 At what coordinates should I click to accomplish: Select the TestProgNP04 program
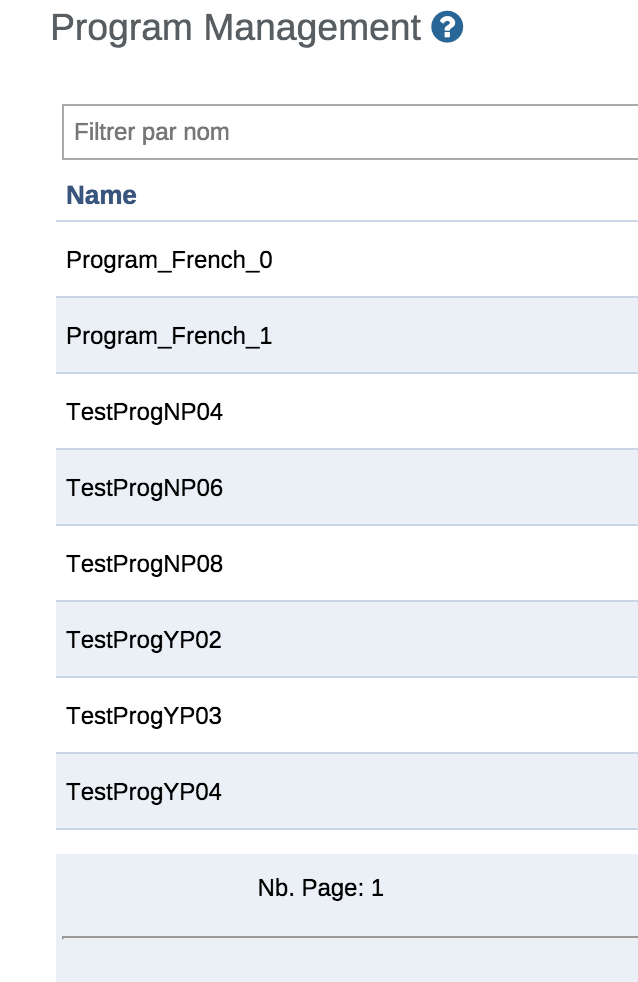[x=144, y=412]
